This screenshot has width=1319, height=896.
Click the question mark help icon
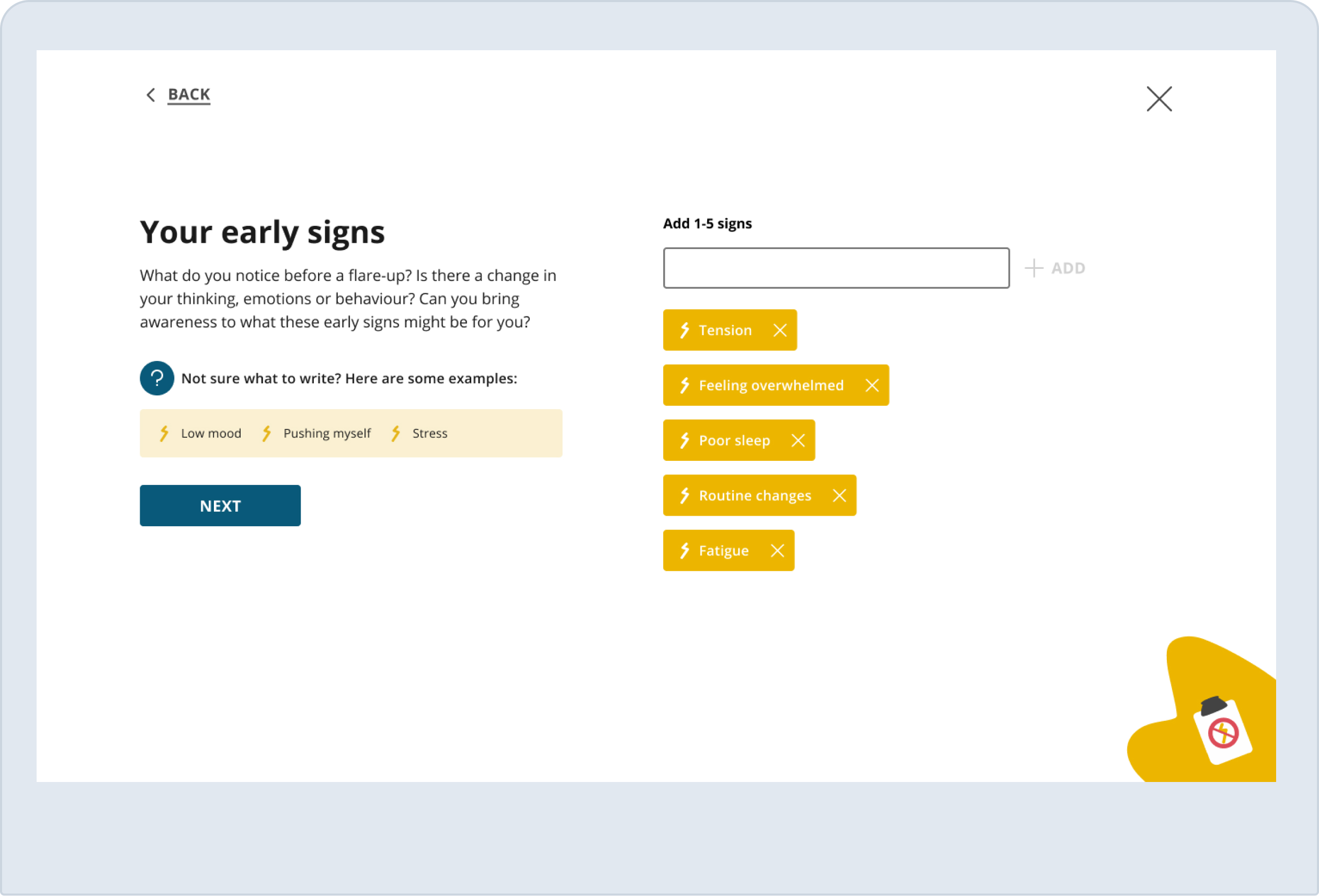click(157, 378)
